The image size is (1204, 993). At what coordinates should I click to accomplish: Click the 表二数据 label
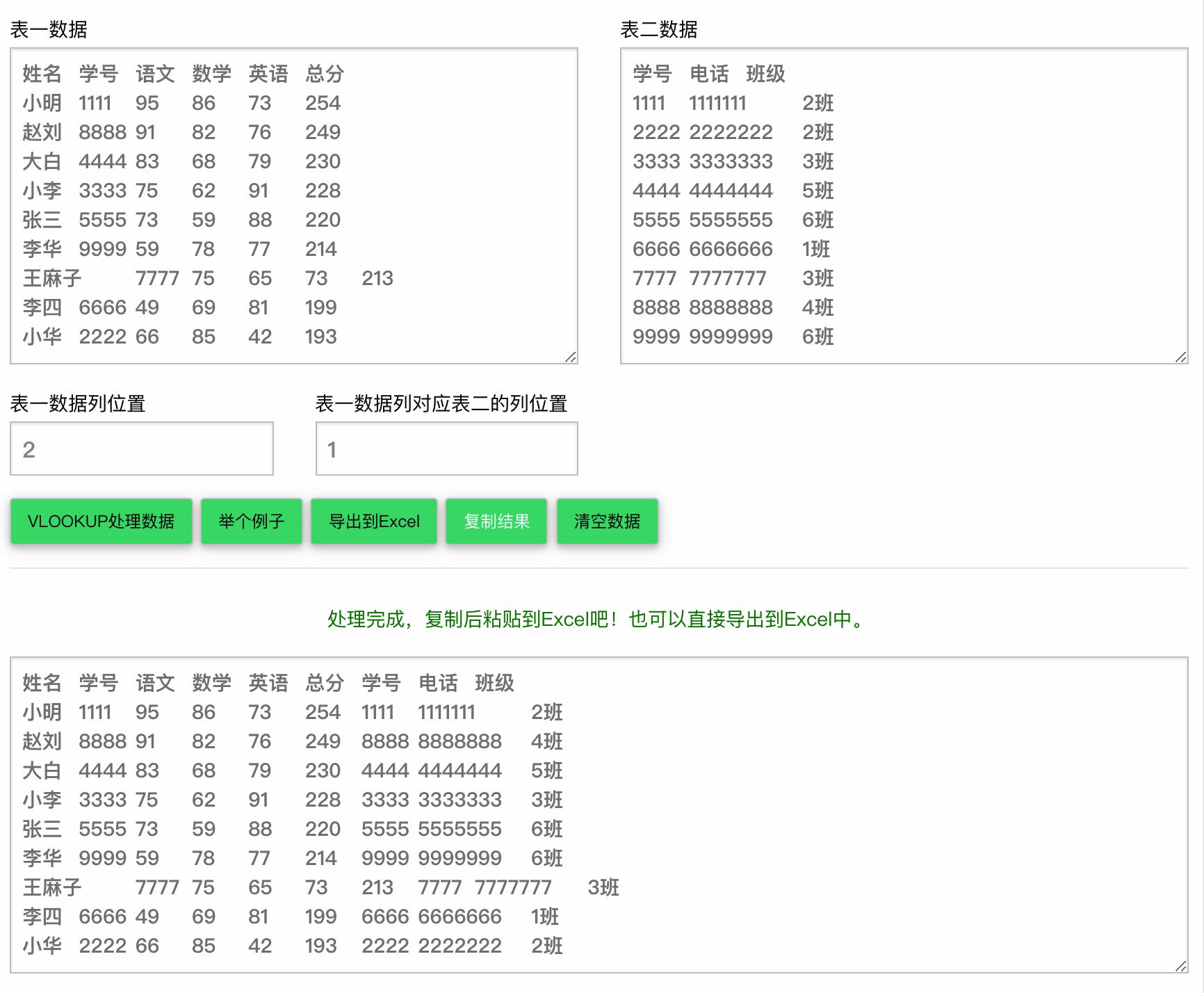[x=660, y=30]
